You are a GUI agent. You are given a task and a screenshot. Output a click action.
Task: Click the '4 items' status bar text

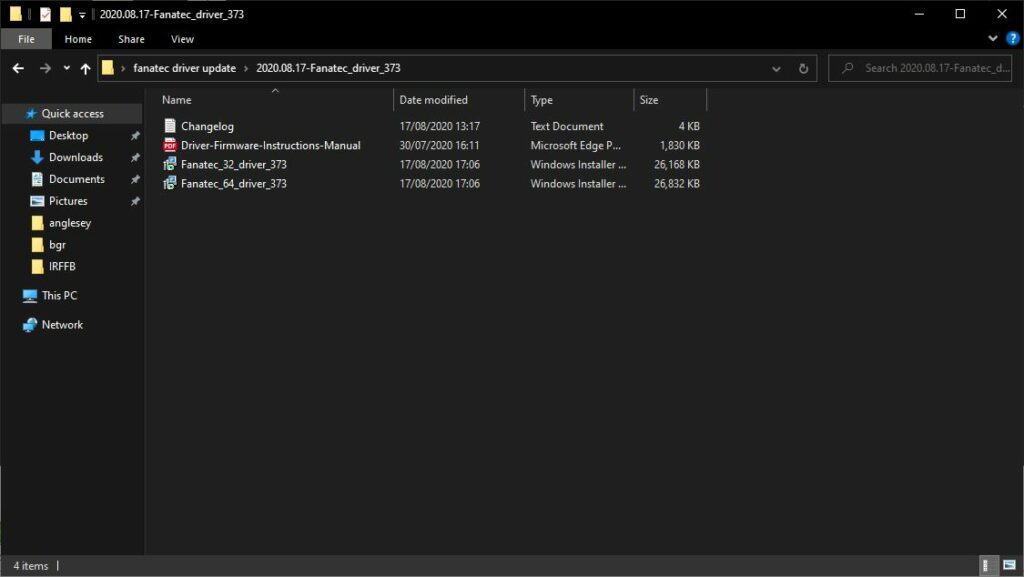coord(31,566)
